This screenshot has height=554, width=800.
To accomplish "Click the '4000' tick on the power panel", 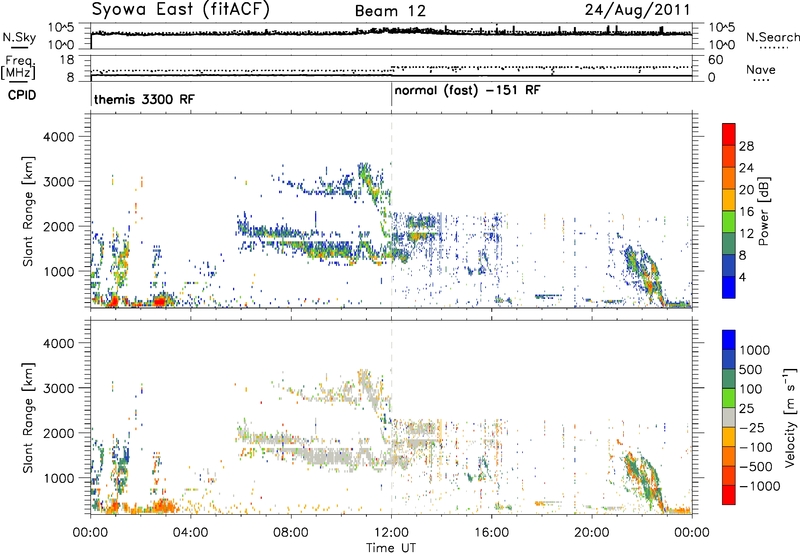I will [58, 137].
